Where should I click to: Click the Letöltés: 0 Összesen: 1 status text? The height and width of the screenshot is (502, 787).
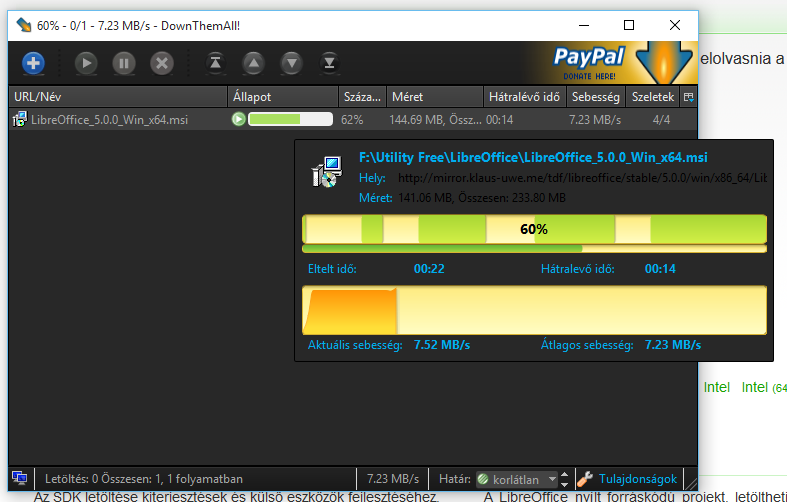pyautogui.click(x=144, y=479)
